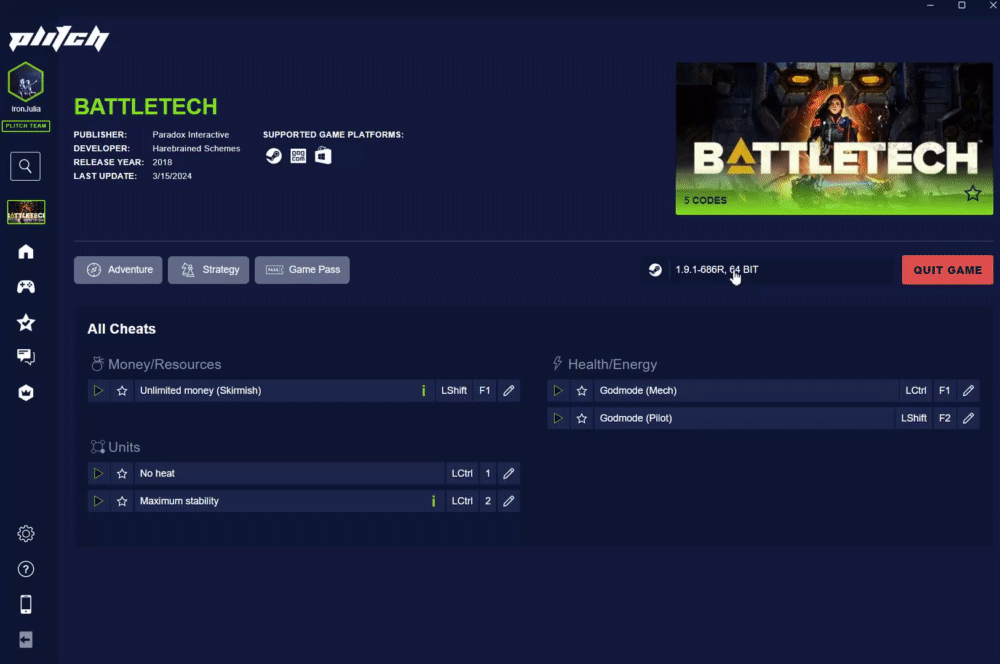This screenshot has width=1000, height=664.
Task: Click the Paradox Interactive publisher text
Action: pos(191,135)
